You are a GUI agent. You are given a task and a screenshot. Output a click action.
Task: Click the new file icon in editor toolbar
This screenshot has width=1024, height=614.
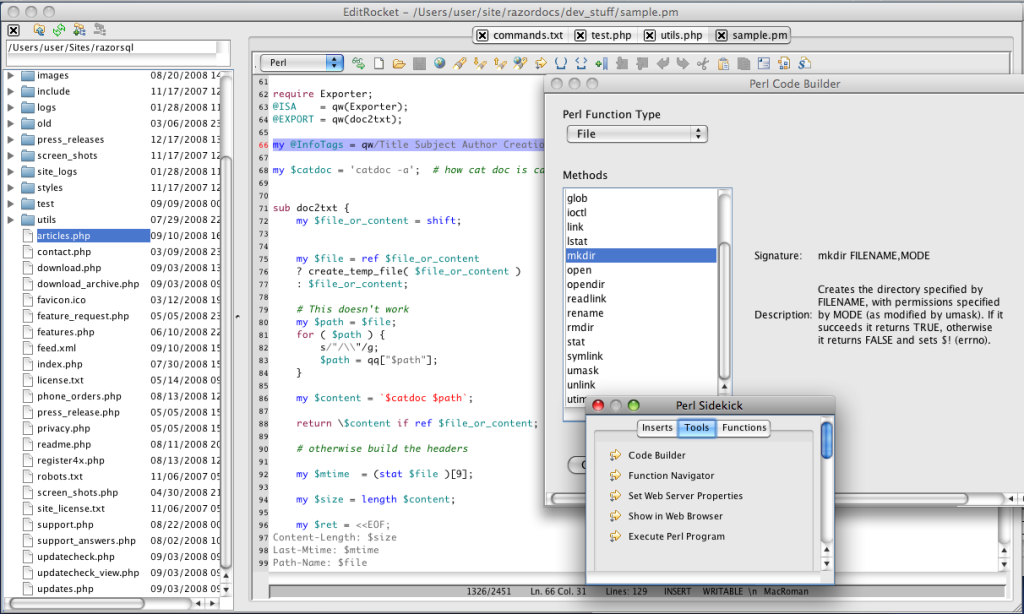pos(379,63)
